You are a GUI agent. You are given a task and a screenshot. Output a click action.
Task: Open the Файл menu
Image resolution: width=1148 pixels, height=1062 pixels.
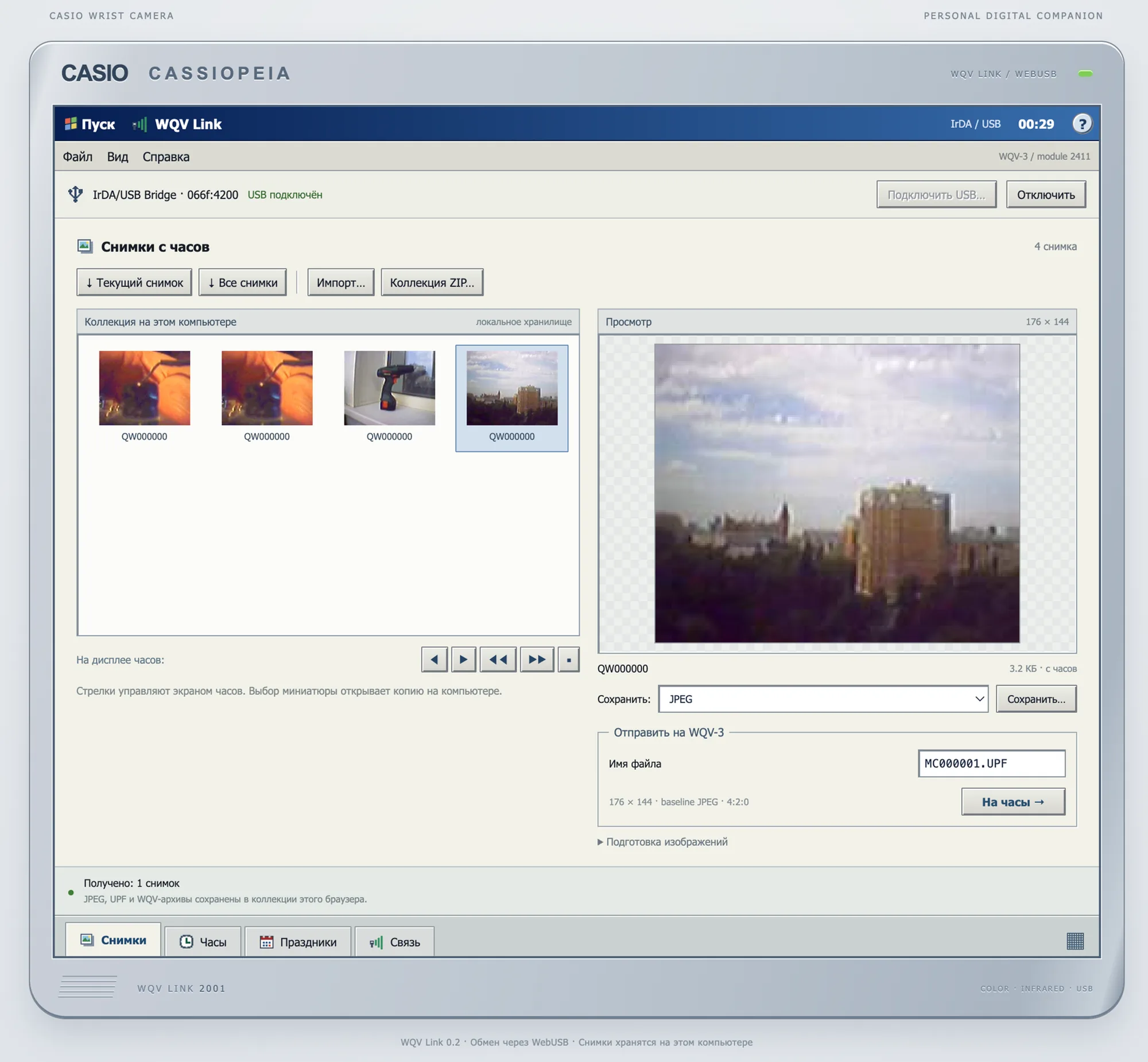tap(77, 156)
